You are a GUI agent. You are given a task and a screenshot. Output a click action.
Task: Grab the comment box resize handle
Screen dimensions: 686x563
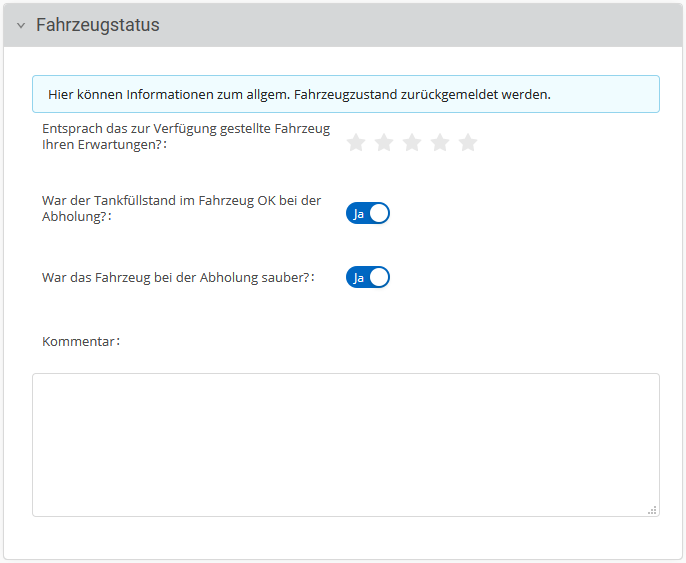pos(652,509)
